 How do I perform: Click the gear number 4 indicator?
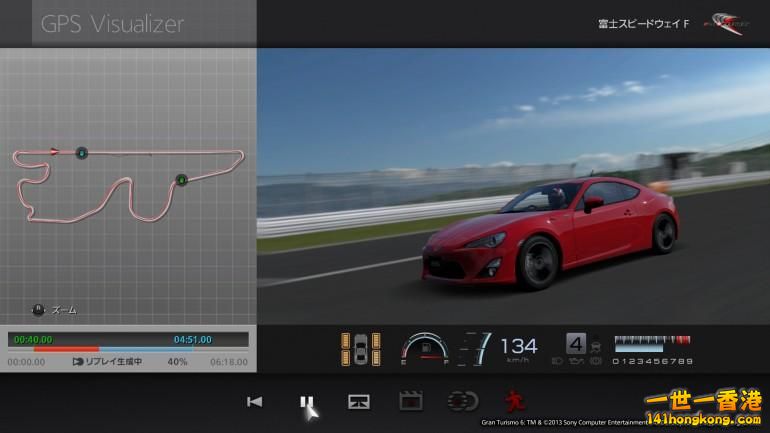(575, 342)
